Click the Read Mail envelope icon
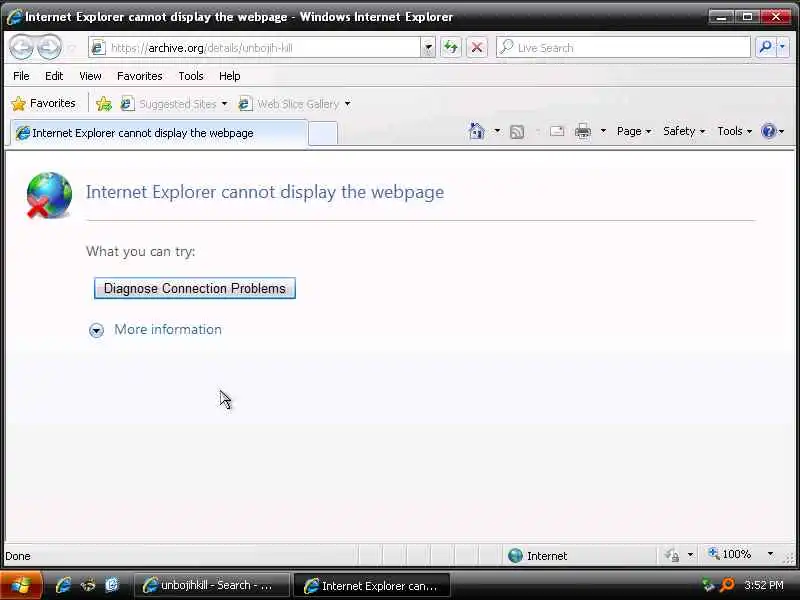800x600 pixels. [x=557, y=132]
